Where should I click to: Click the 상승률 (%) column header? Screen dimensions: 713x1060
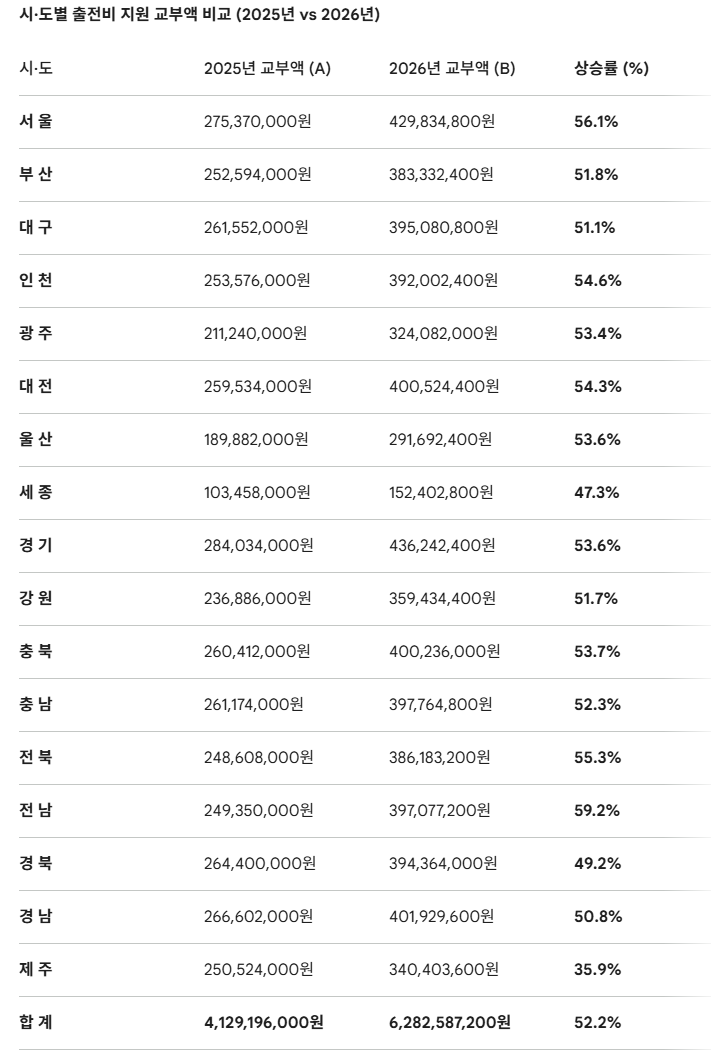coord(612,68)
